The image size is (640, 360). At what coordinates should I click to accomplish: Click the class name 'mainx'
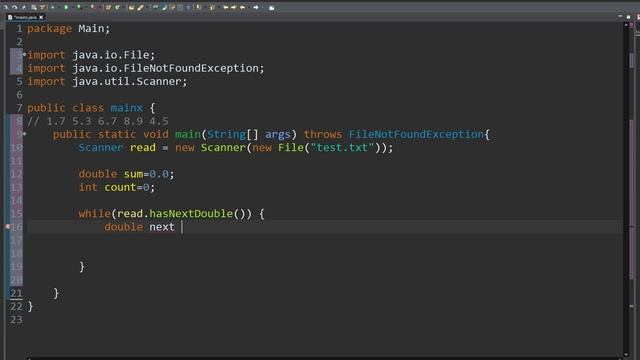click(x=127, y=108)
